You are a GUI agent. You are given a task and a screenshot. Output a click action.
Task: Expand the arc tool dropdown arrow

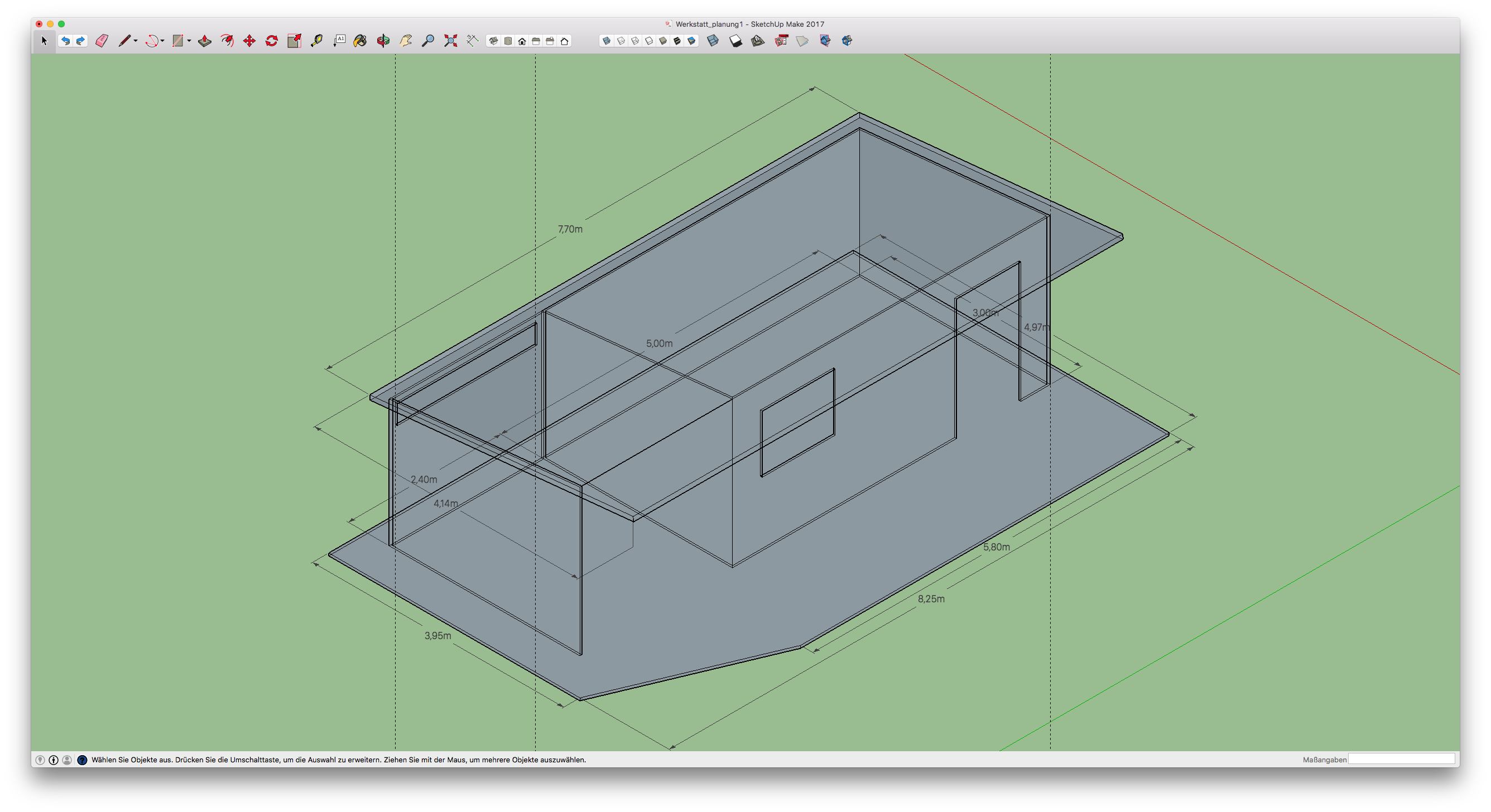(162, 41)
